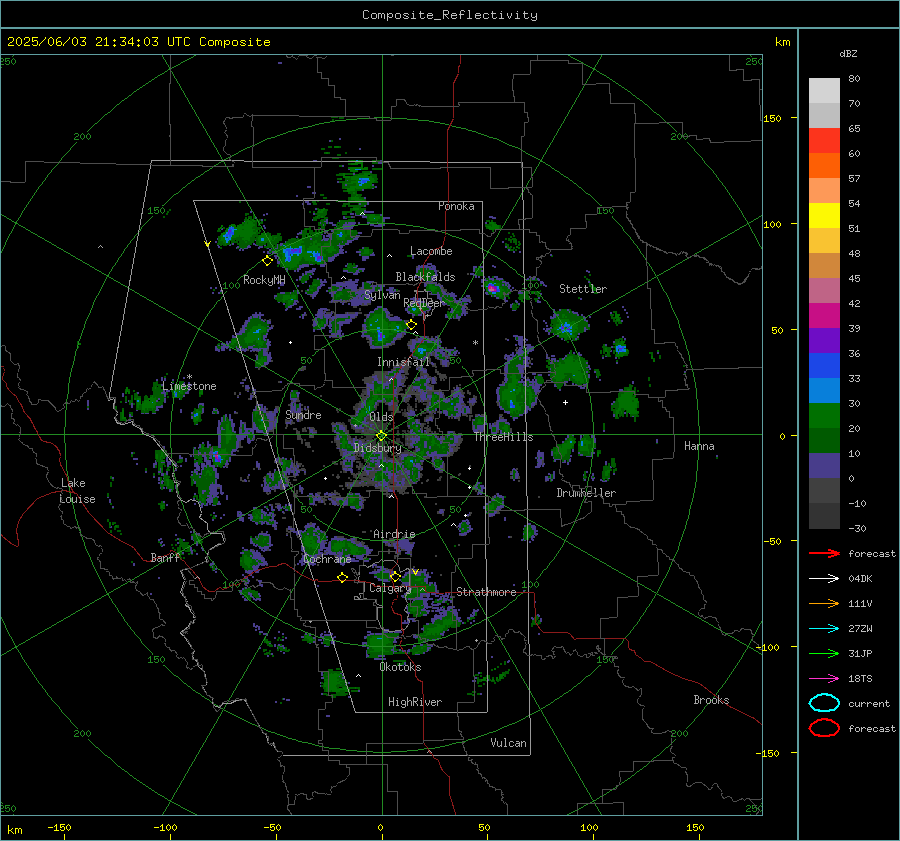The image size is (900, 841).
Task: Click the yellow diamond marker above Calgary label
Action: (395, 576)
